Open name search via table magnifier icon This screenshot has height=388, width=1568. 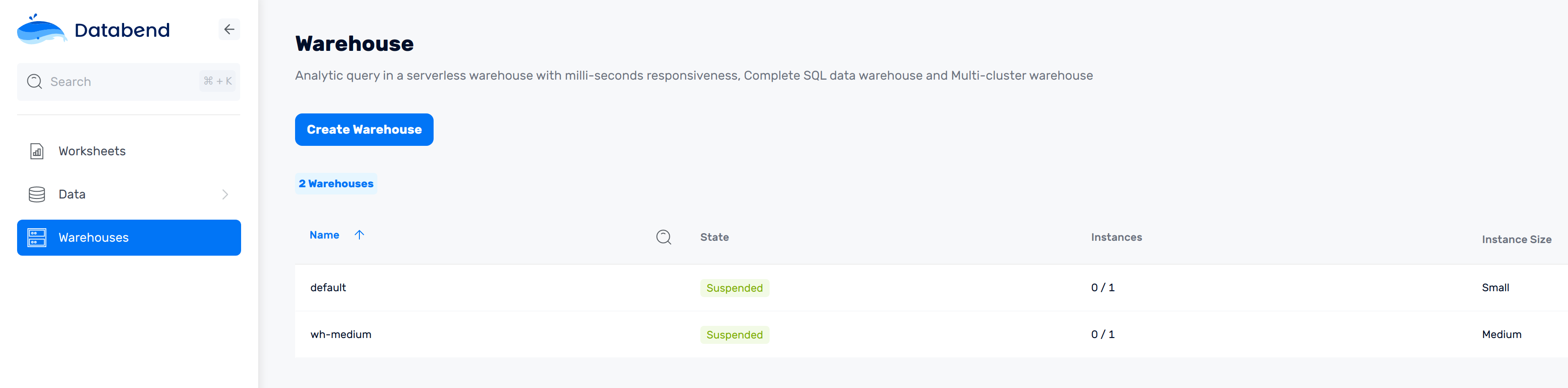[x=663, y=237]
